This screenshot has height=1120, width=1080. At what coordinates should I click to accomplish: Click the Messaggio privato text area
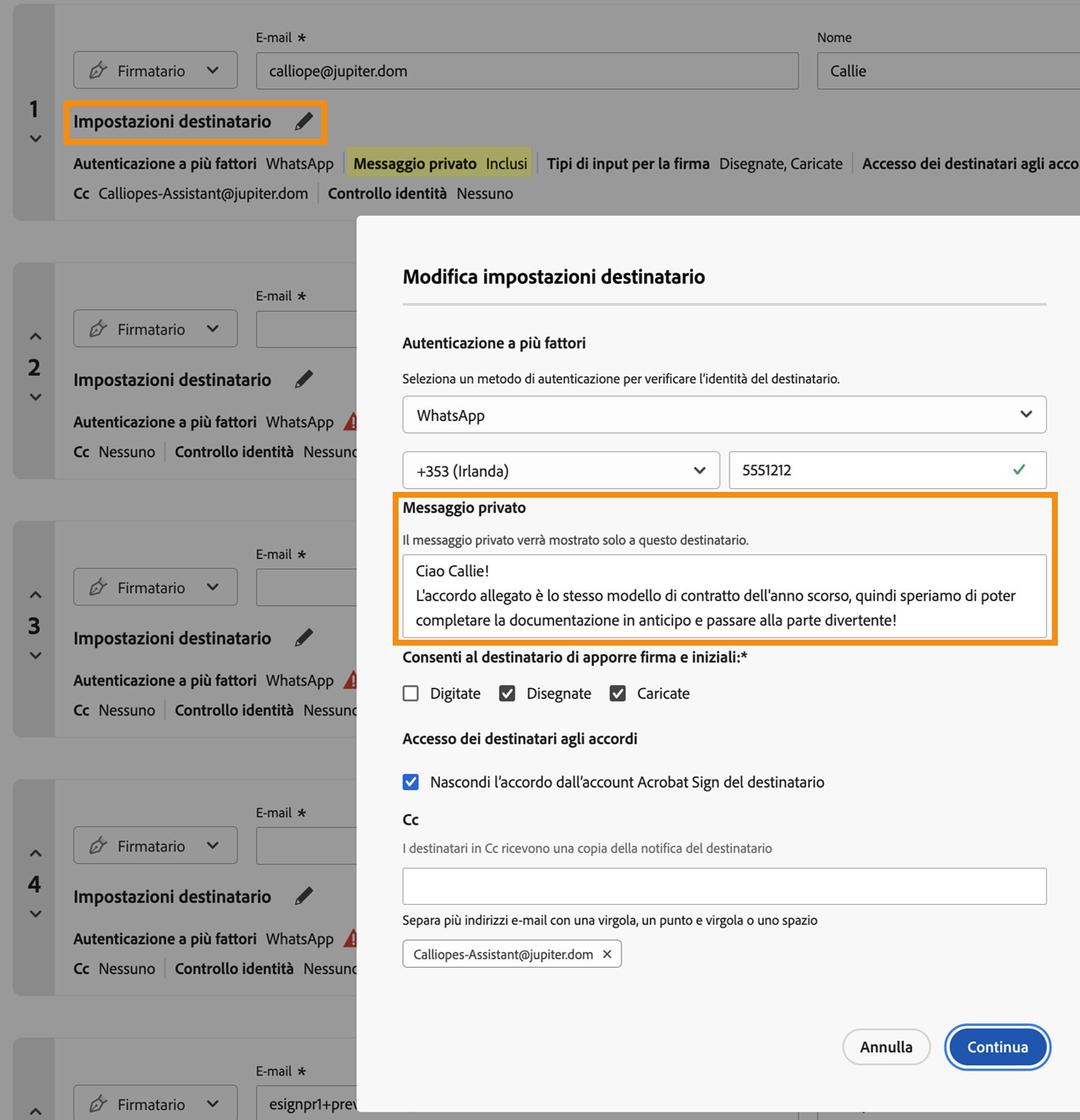coord(724,596)
